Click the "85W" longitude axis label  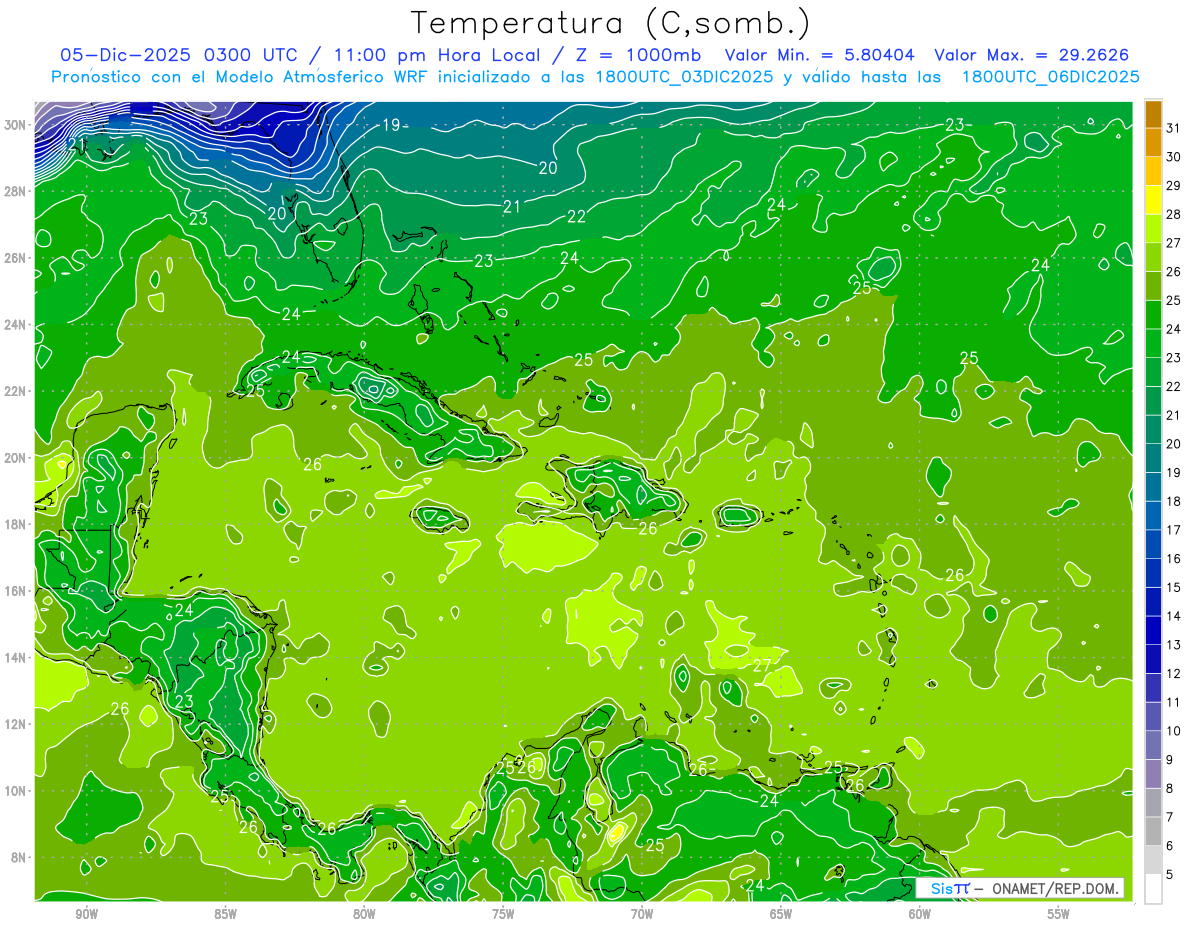tap(225, 914)
